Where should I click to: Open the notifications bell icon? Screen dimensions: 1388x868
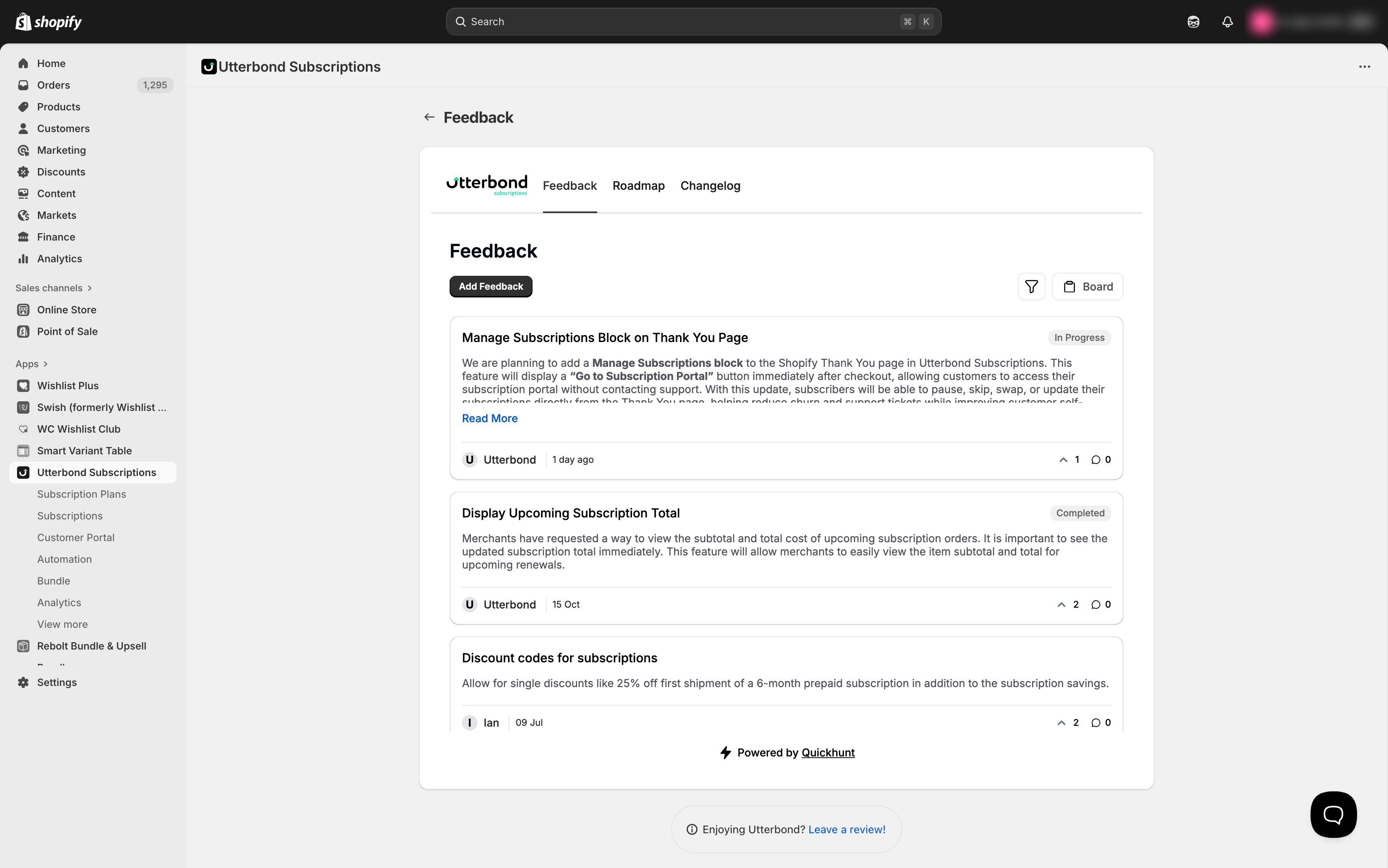click(x=1227, y=22)
